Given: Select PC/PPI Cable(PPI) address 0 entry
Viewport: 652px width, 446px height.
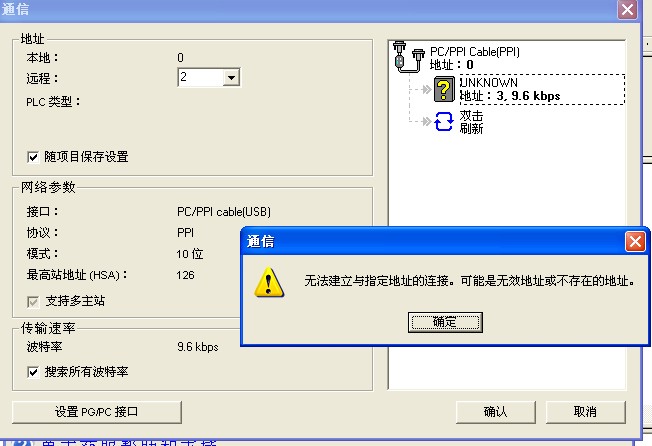Looking at the screenshot, I should (x=474, y=58).
